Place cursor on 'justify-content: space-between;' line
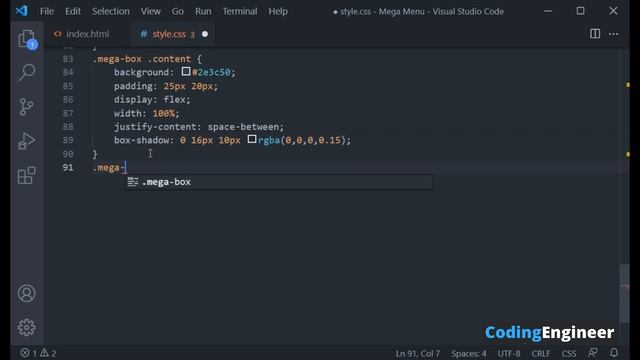This screenshot has width=640, height=360. pyautogui.click(x=199, y=127)
